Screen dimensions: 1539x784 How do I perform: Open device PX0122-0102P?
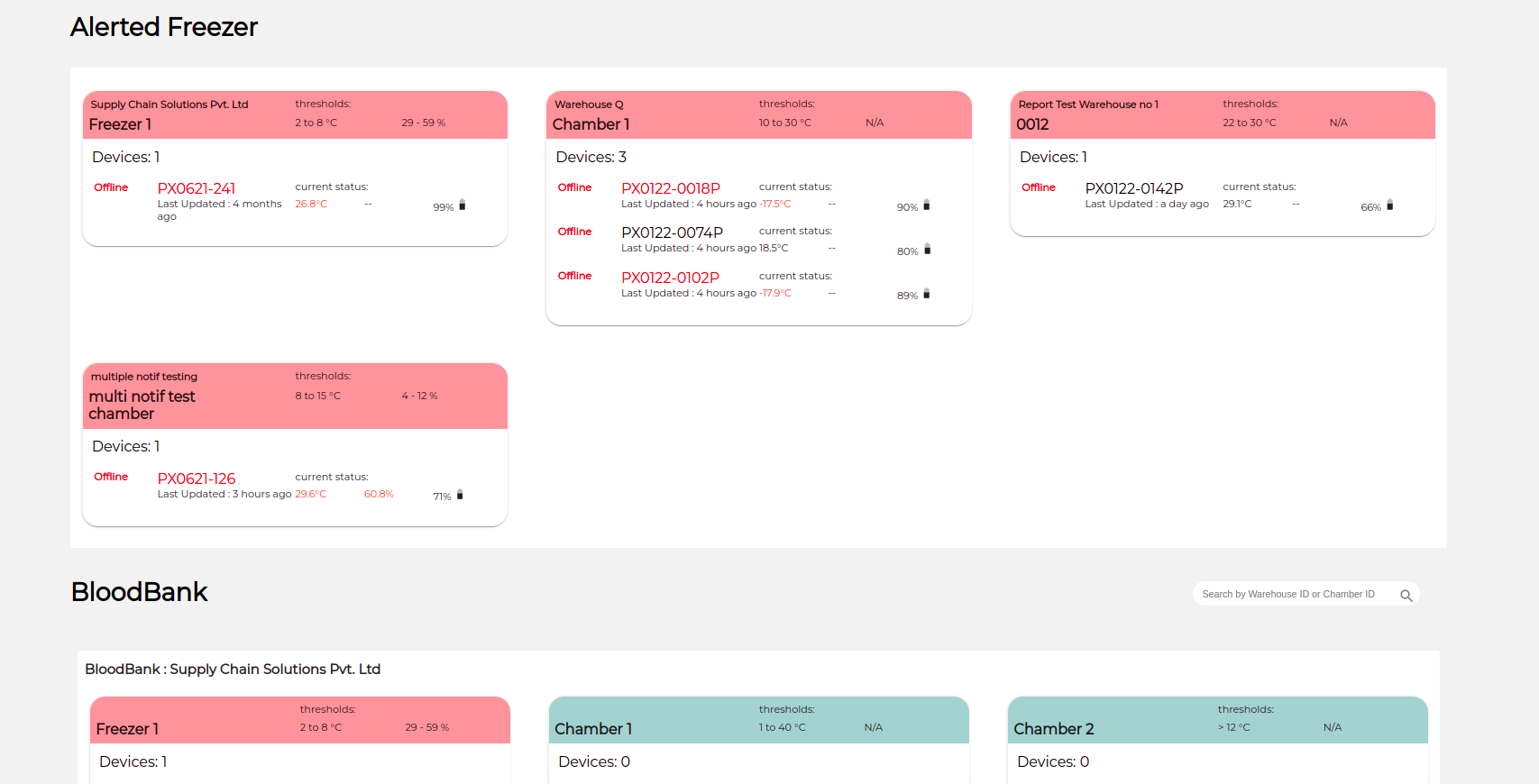click(670, 278)
